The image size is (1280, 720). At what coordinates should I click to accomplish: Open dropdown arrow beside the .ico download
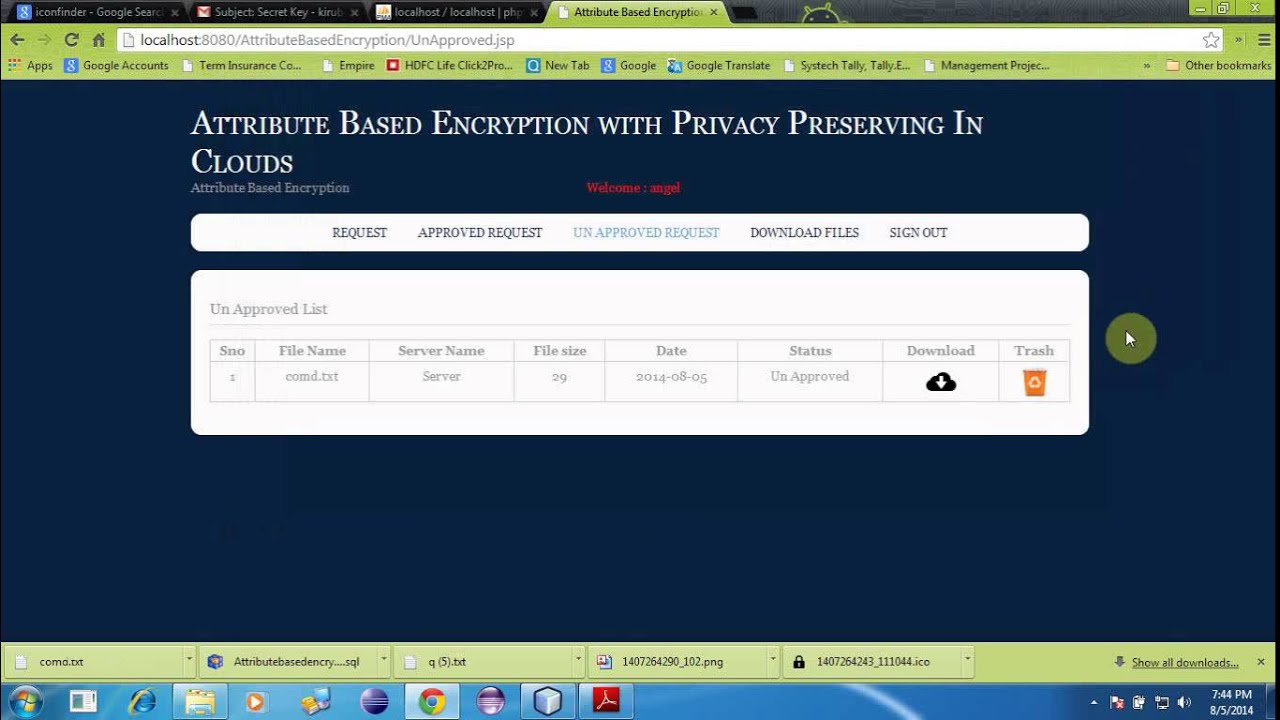pyautogui.click(x=967, y=661)
